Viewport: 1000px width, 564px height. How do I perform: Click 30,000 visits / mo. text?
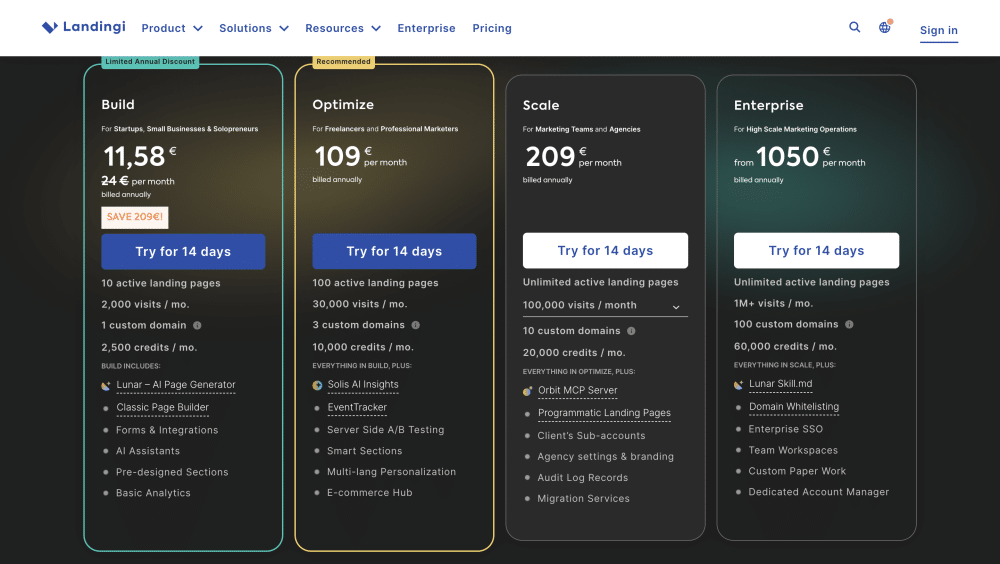(x=360, y=304)
